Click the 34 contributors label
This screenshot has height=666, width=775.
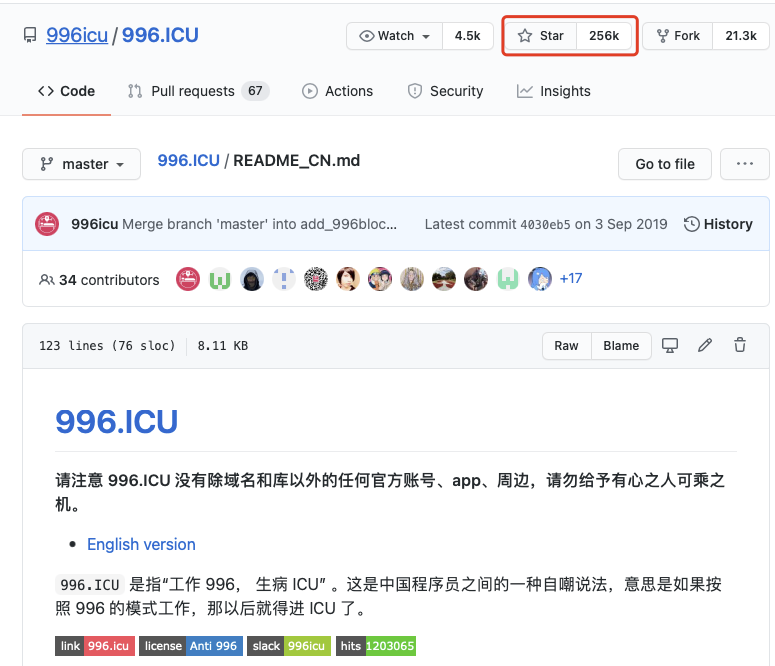pyautogui.click(x=99, y=280)
